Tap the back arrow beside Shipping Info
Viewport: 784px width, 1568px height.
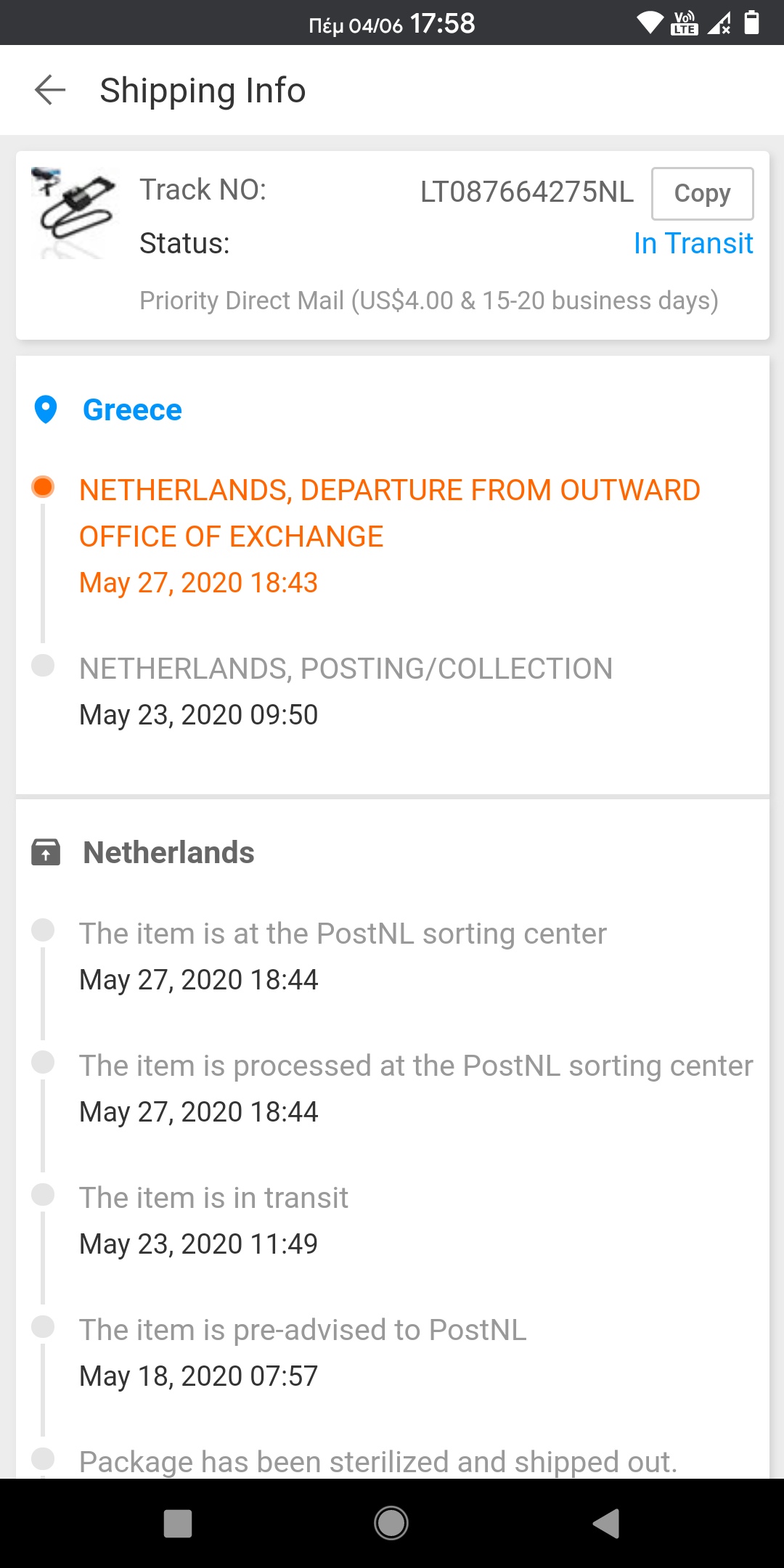(50, 90)
